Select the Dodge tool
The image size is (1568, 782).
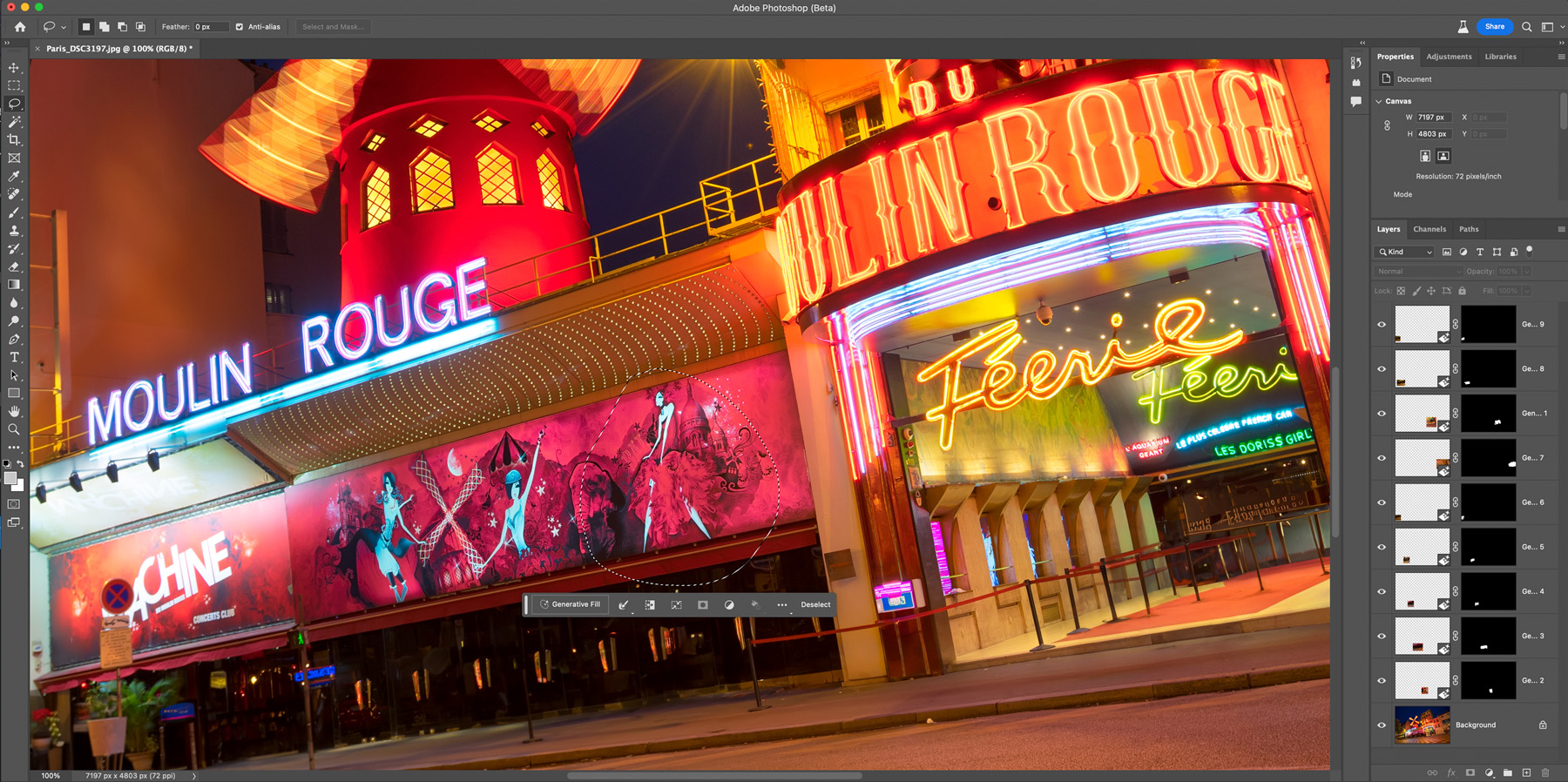point(14,321)
